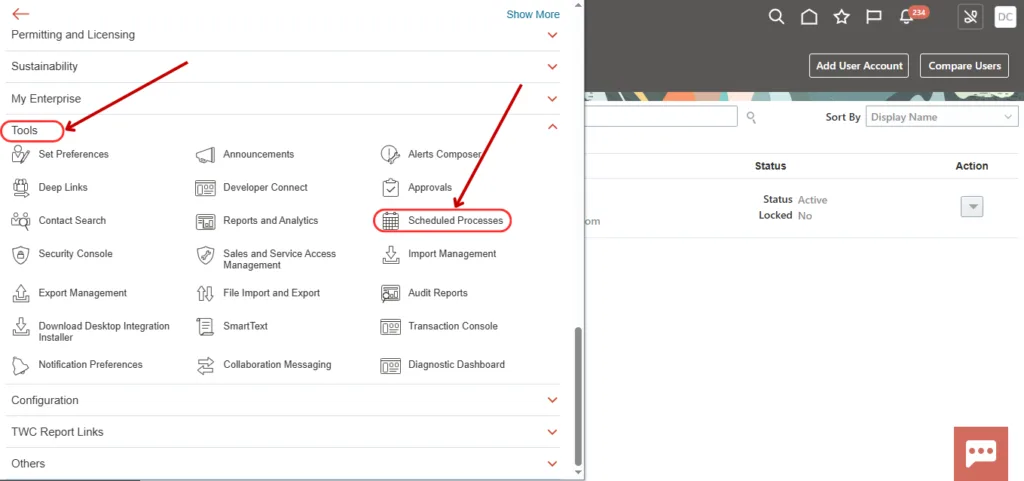Open Scheduled Processes calendar icon
The image size is (1024, 481).
tap(391, 221)
